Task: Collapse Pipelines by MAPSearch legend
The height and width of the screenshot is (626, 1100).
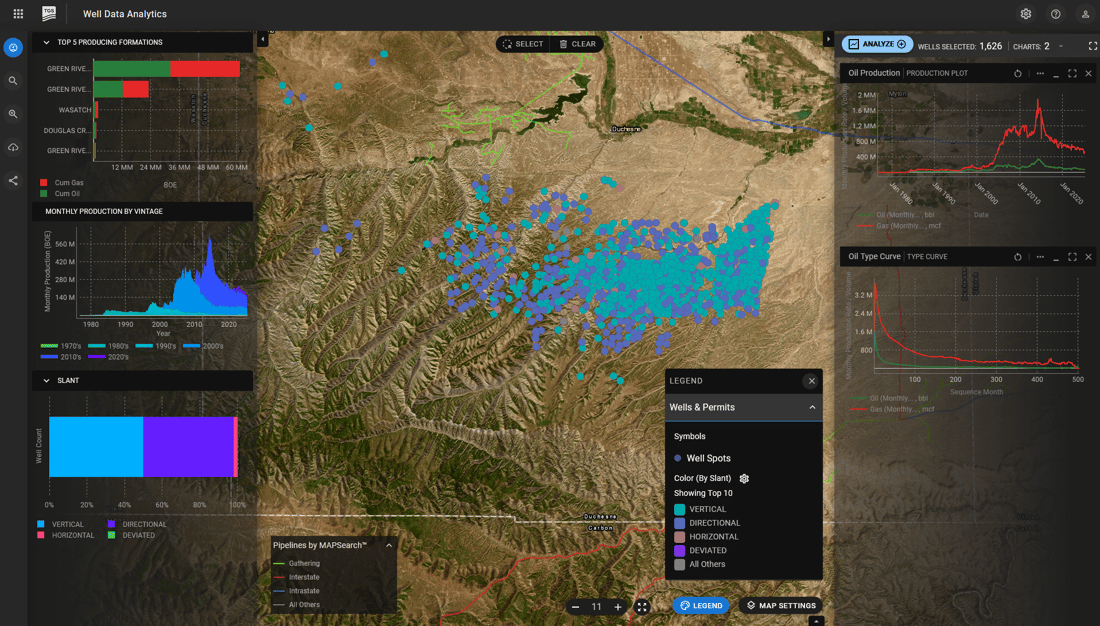Action: pos(389,545)
